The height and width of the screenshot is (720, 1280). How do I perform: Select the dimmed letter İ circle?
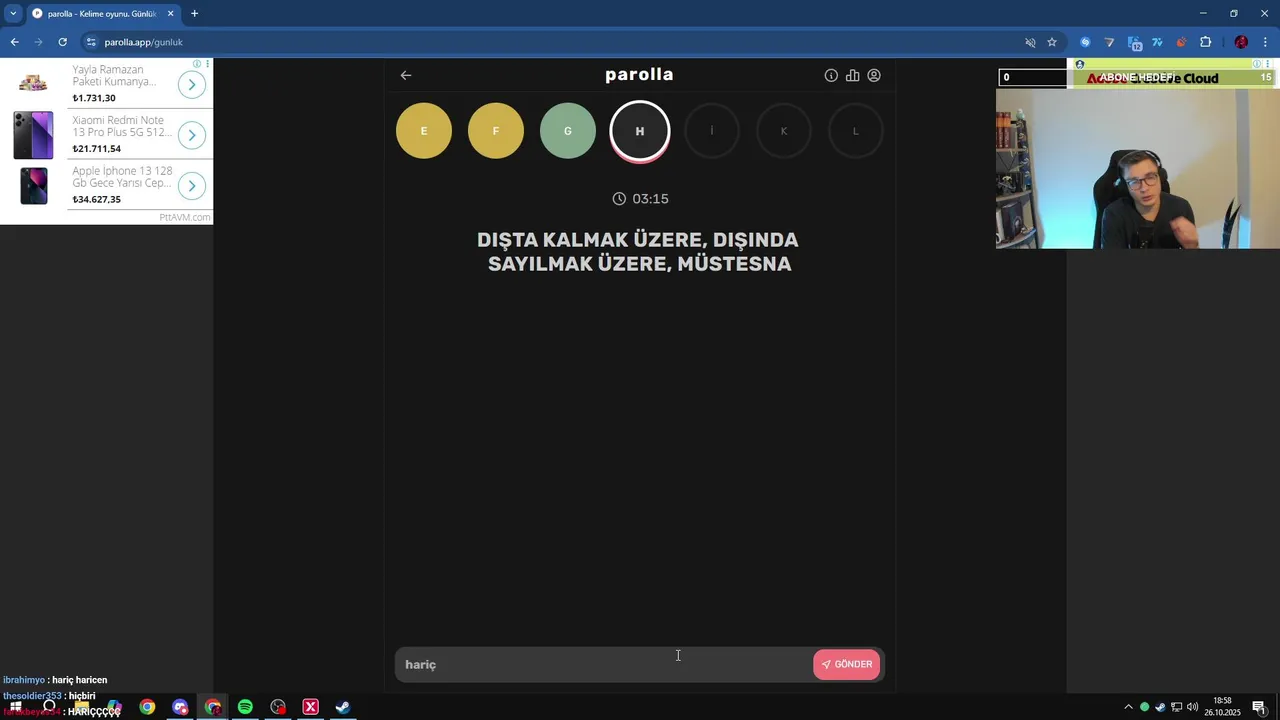tap(712, 131)
